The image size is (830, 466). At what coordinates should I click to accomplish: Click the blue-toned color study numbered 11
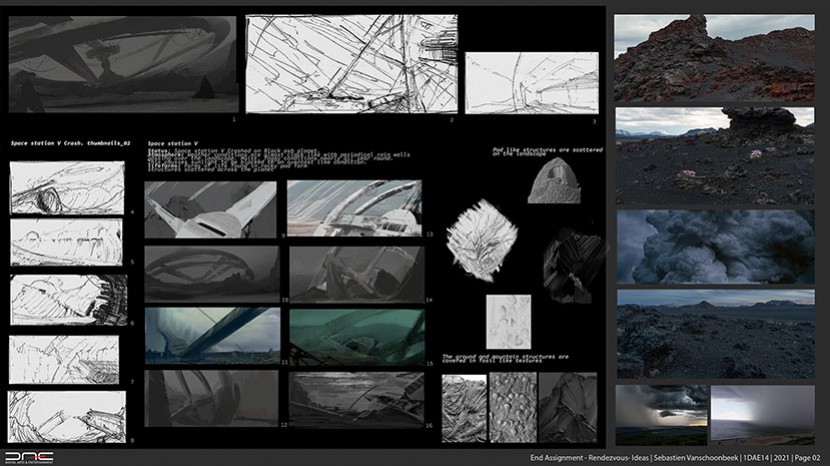[212, 335]
